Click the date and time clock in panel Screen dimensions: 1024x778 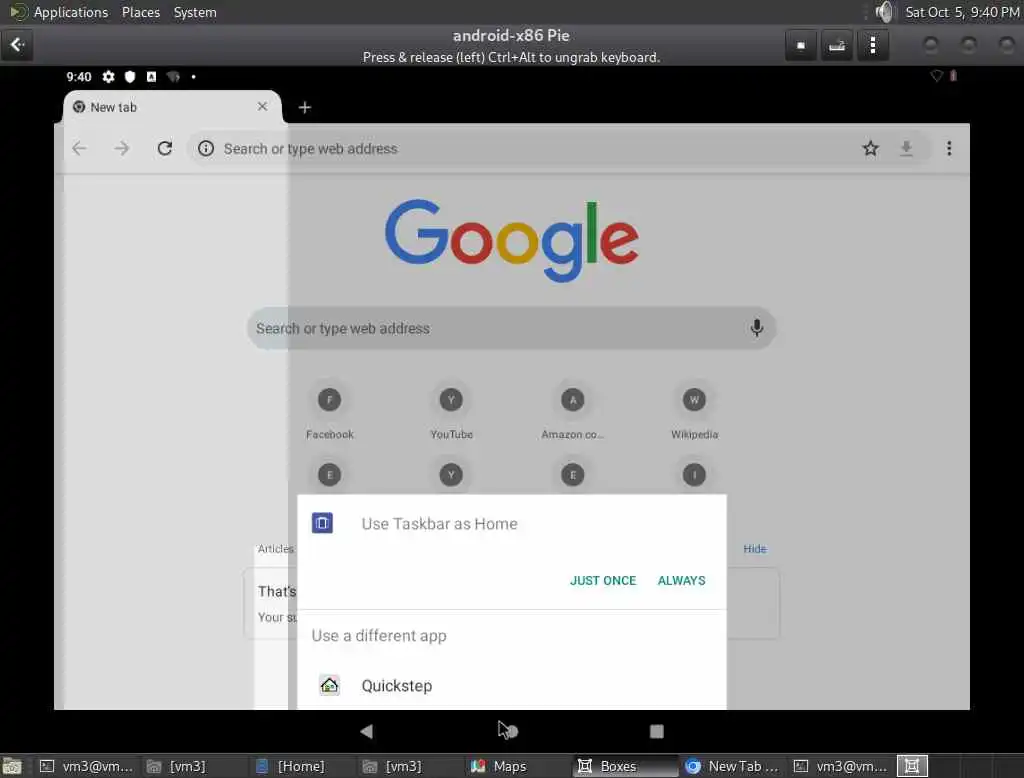pos(961,12)
